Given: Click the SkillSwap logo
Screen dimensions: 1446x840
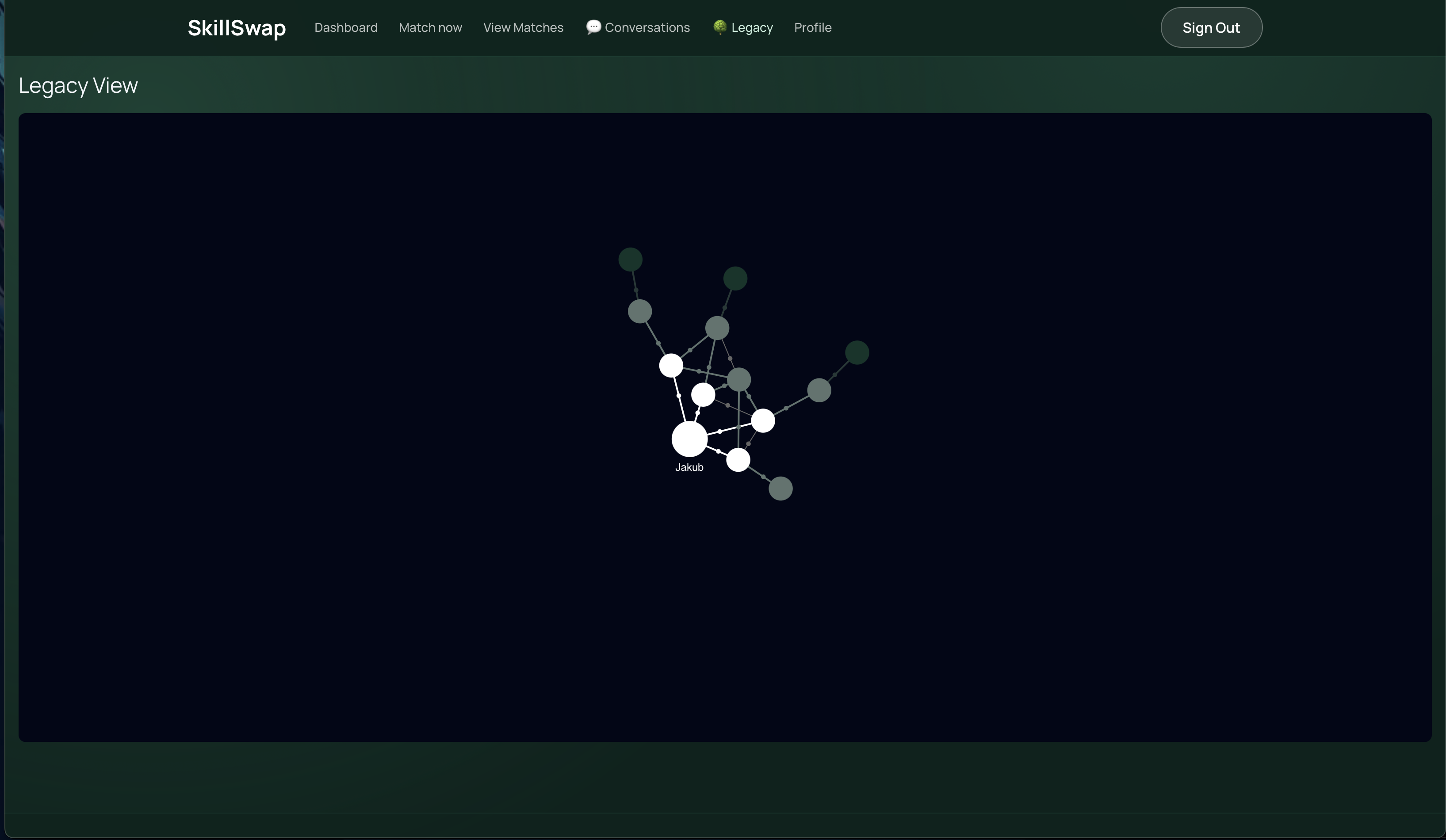Looking at the screenshot, I should click(237, 27).
